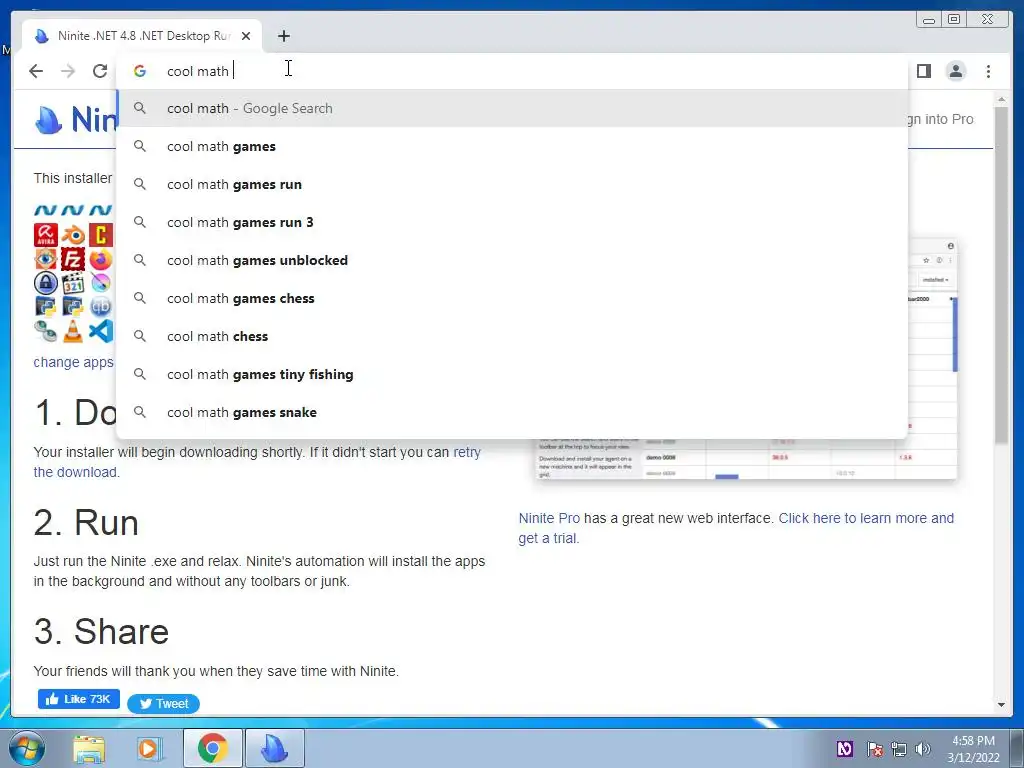
Task: Click the vertical scrollbar thumb
Action: pos(1001,276)
